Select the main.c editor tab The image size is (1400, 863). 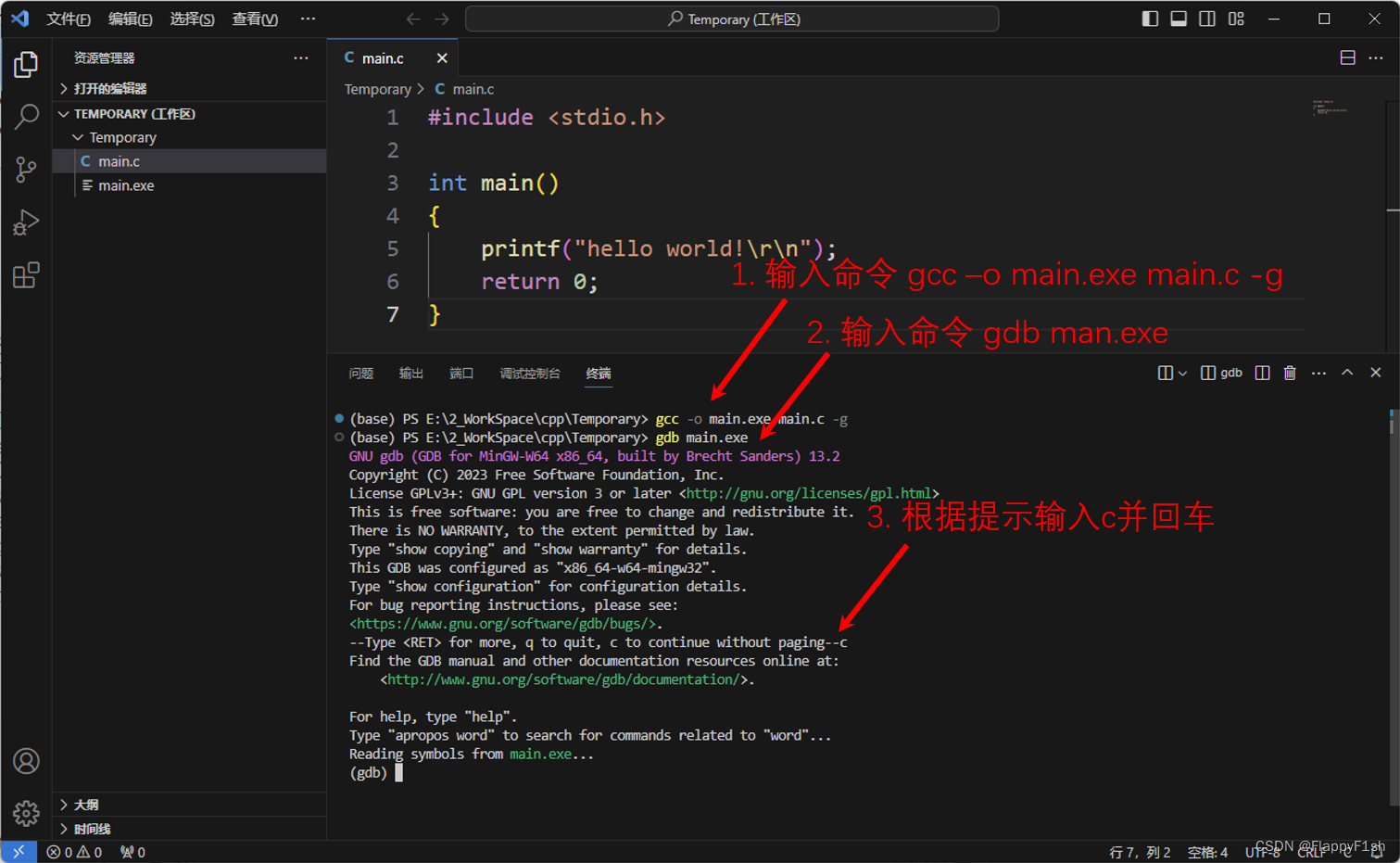click(x=394, y=58)
